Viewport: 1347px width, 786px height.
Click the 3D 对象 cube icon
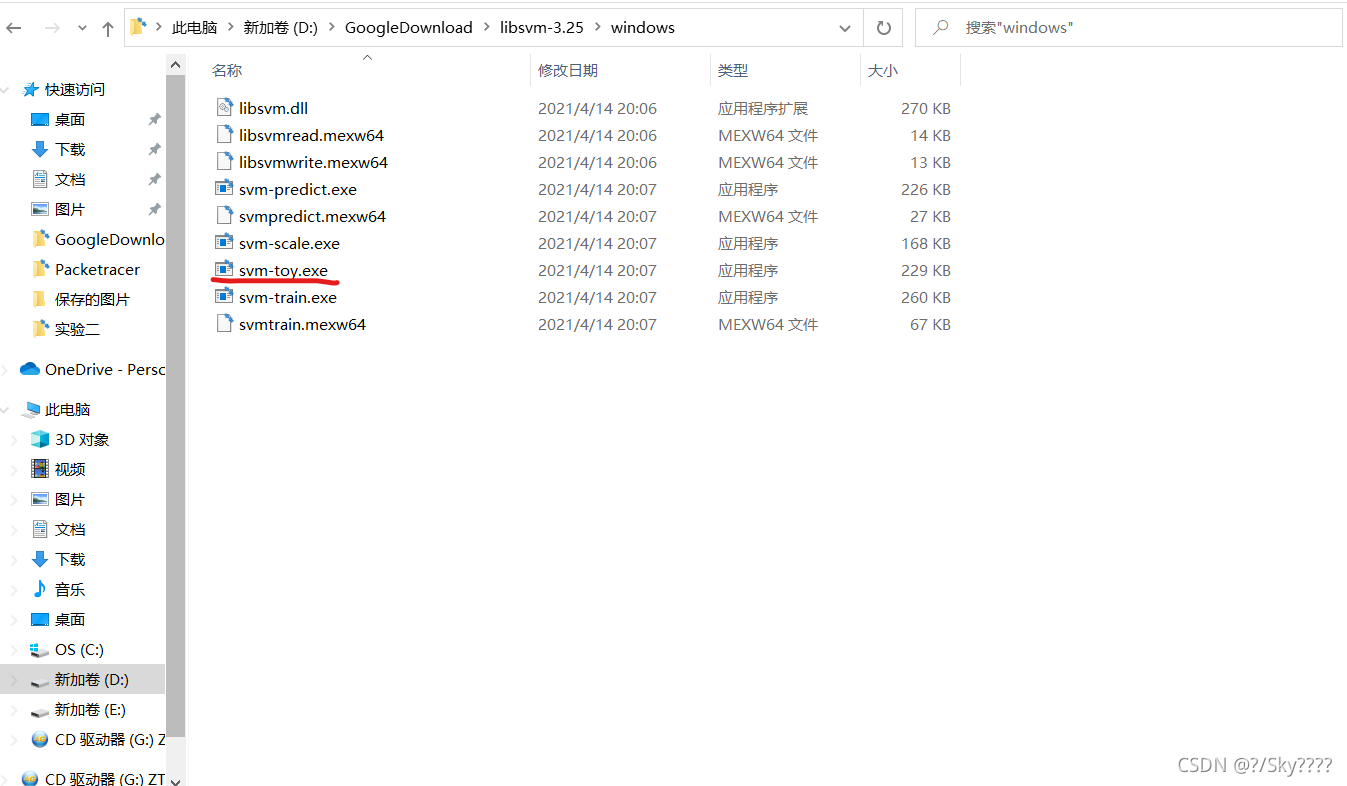(40, 439)
